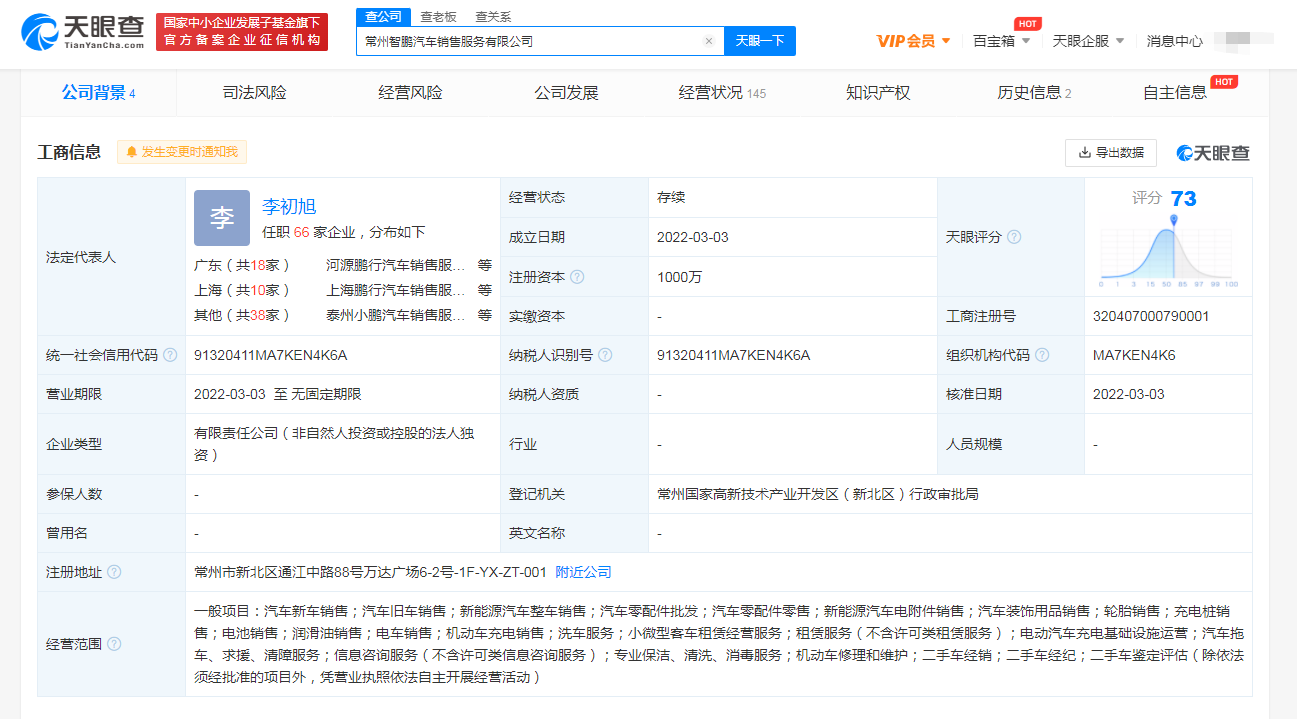This screenshot has height=719, width=1297.
Task: Click the 经营范围 description text
Action: point(718,644)
